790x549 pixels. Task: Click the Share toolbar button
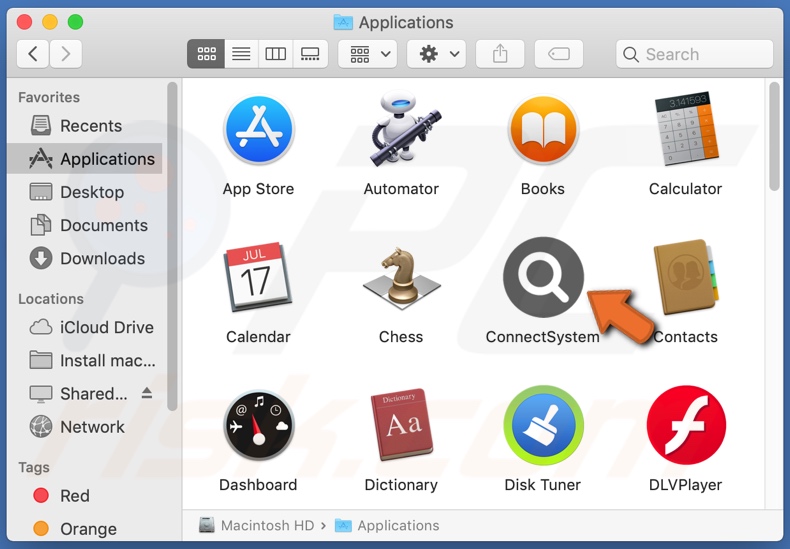click(x=500, y=54)
